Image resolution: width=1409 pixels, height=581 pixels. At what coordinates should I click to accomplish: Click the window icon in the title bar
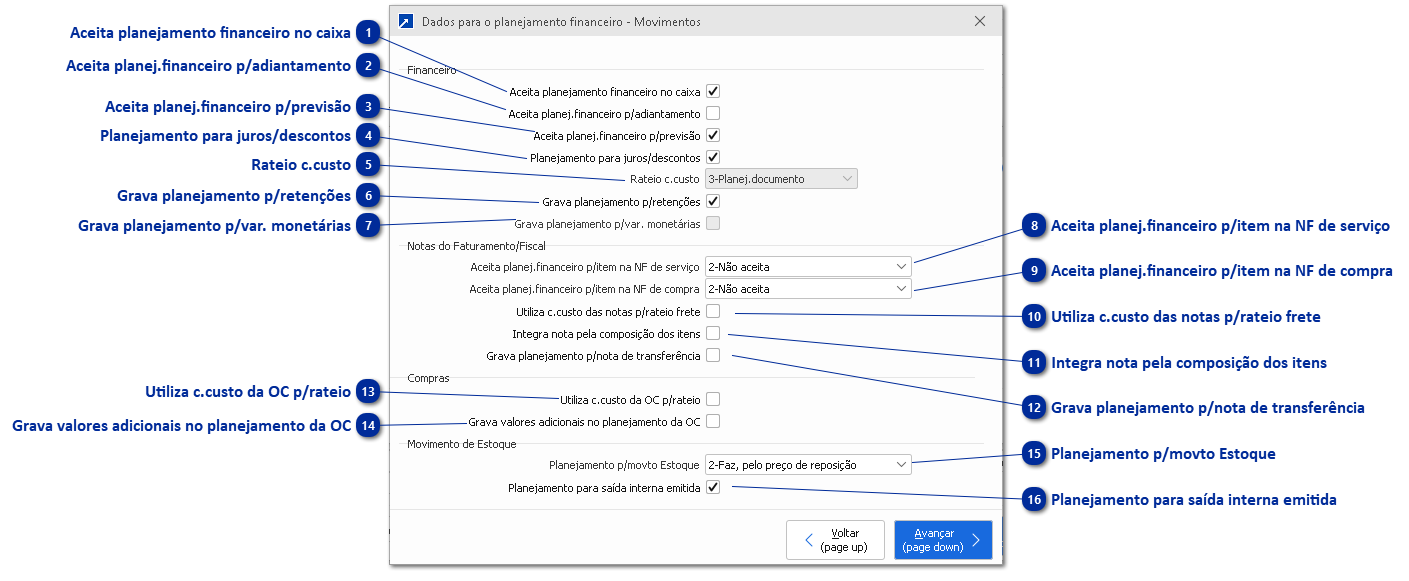[405, 21]
